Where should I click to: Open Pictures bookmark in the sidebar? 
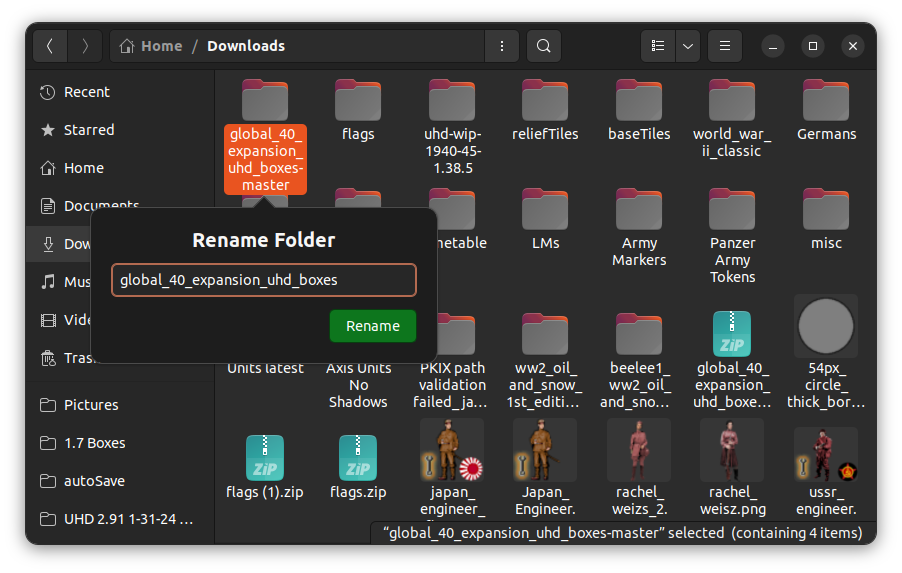[x=120, y=405]
